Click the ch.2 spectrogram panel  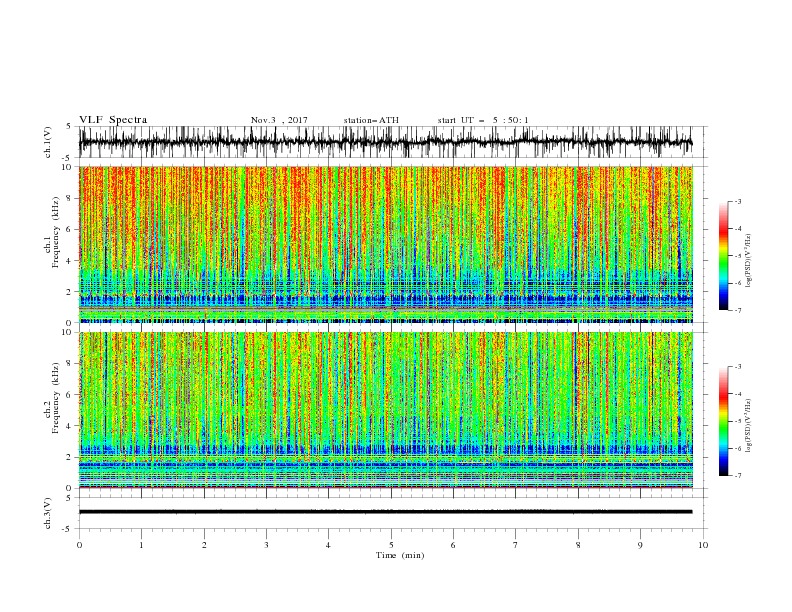pos(386,410)
